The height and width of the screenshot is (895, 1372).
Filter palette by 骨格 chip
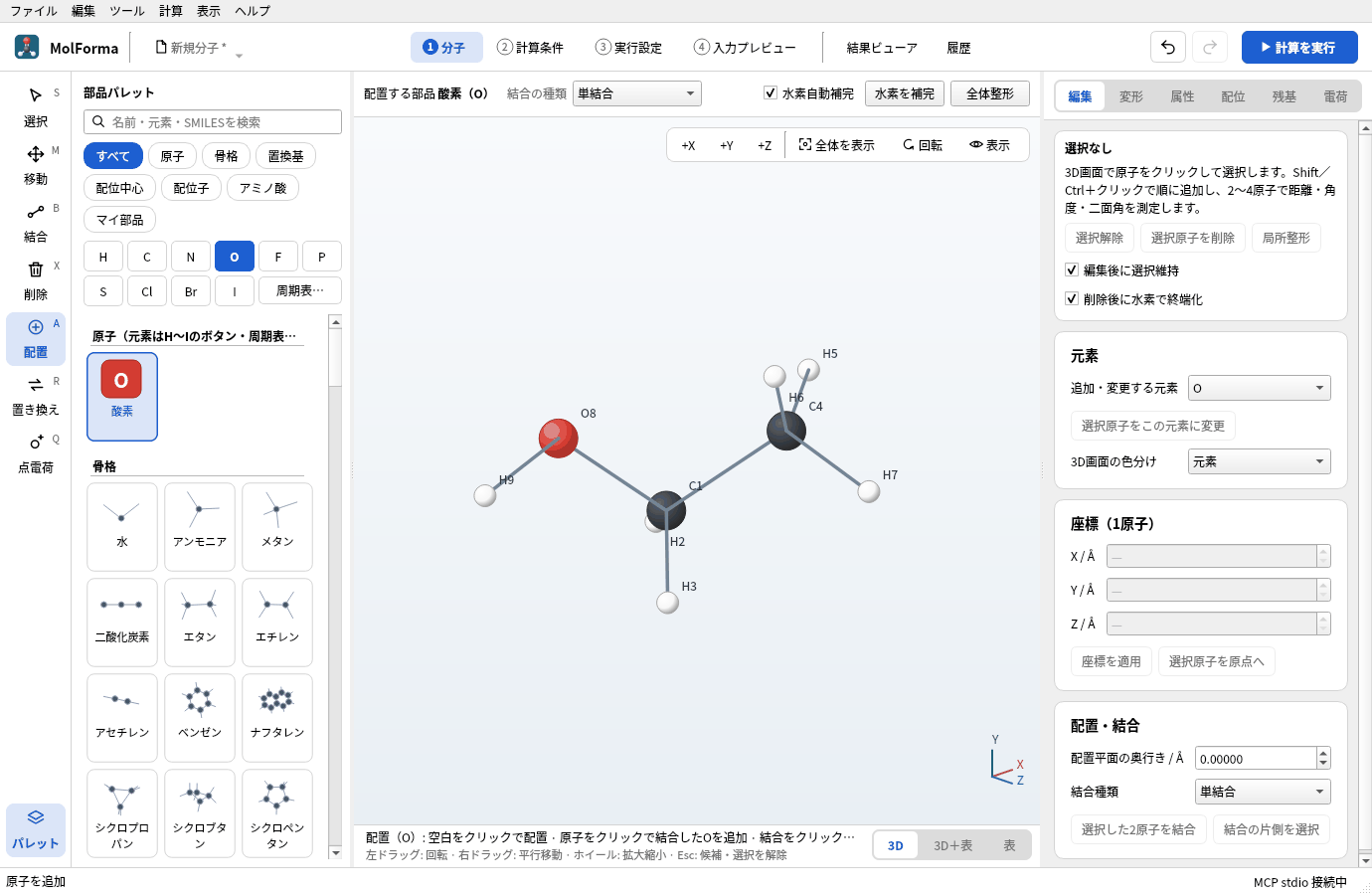tap(227, 156)
